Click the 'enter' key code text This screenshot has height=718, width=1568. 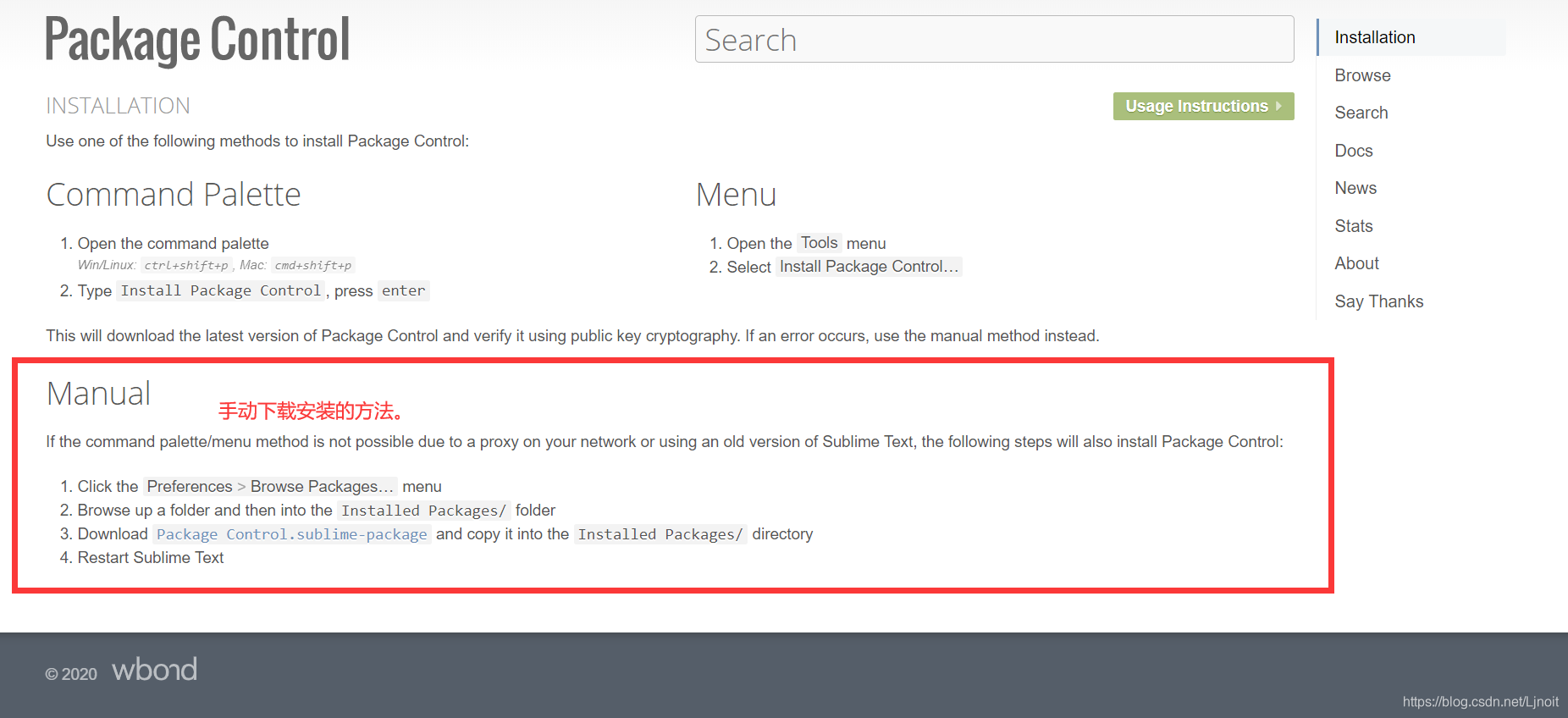click(403, 290)
